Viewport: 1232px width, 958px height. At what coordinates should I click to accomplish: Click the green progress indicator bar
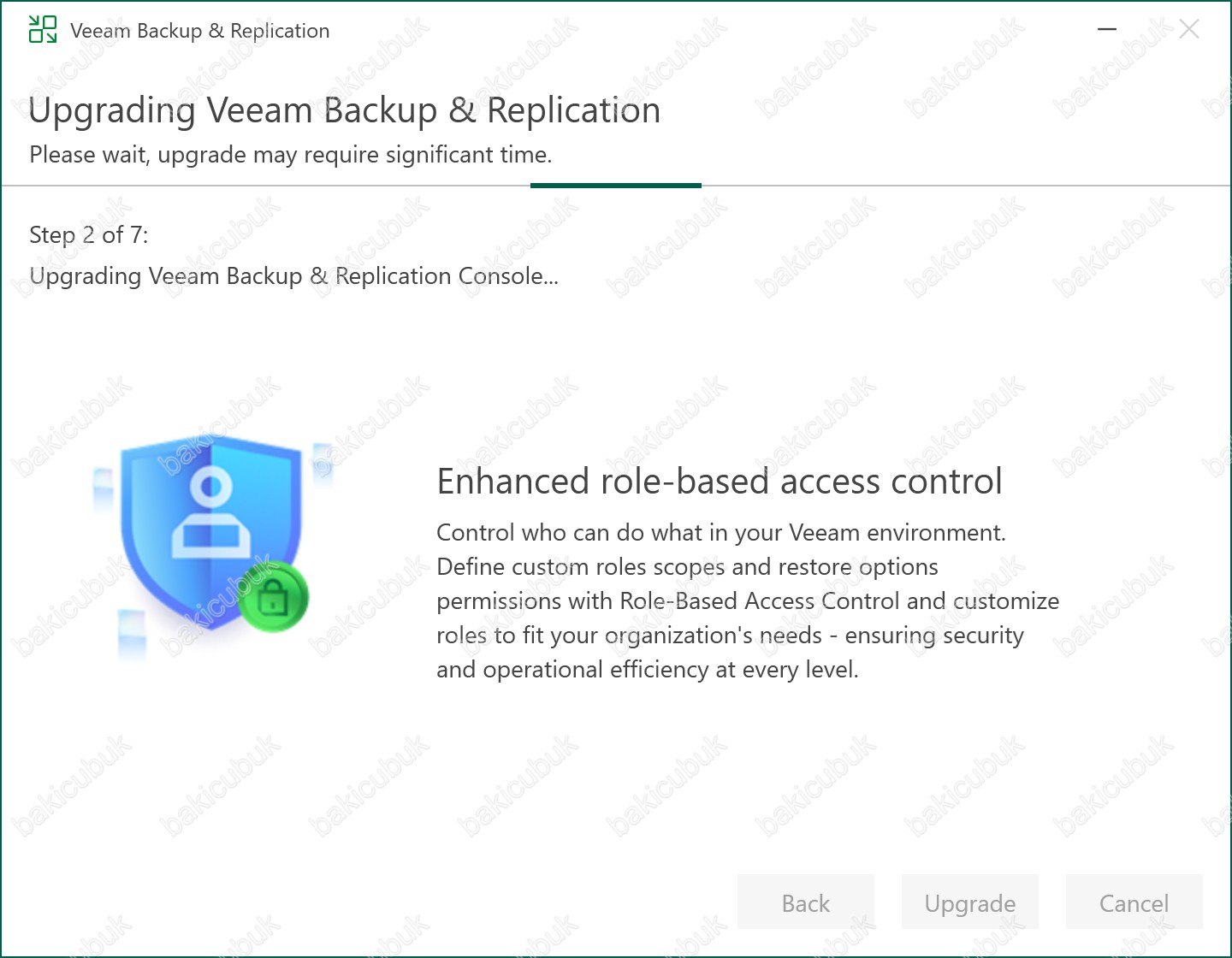tap(615, 186)
